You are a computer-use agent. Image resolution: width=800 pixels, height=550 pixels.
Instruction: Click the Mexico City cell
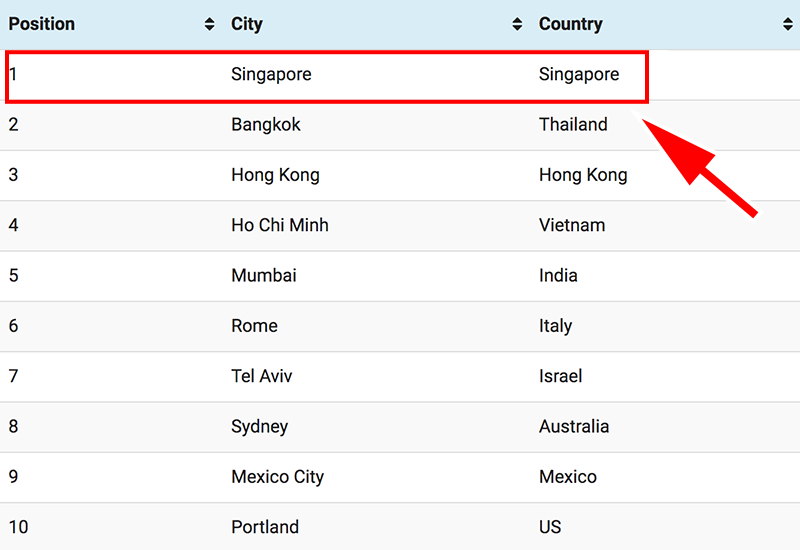point(278,477)
